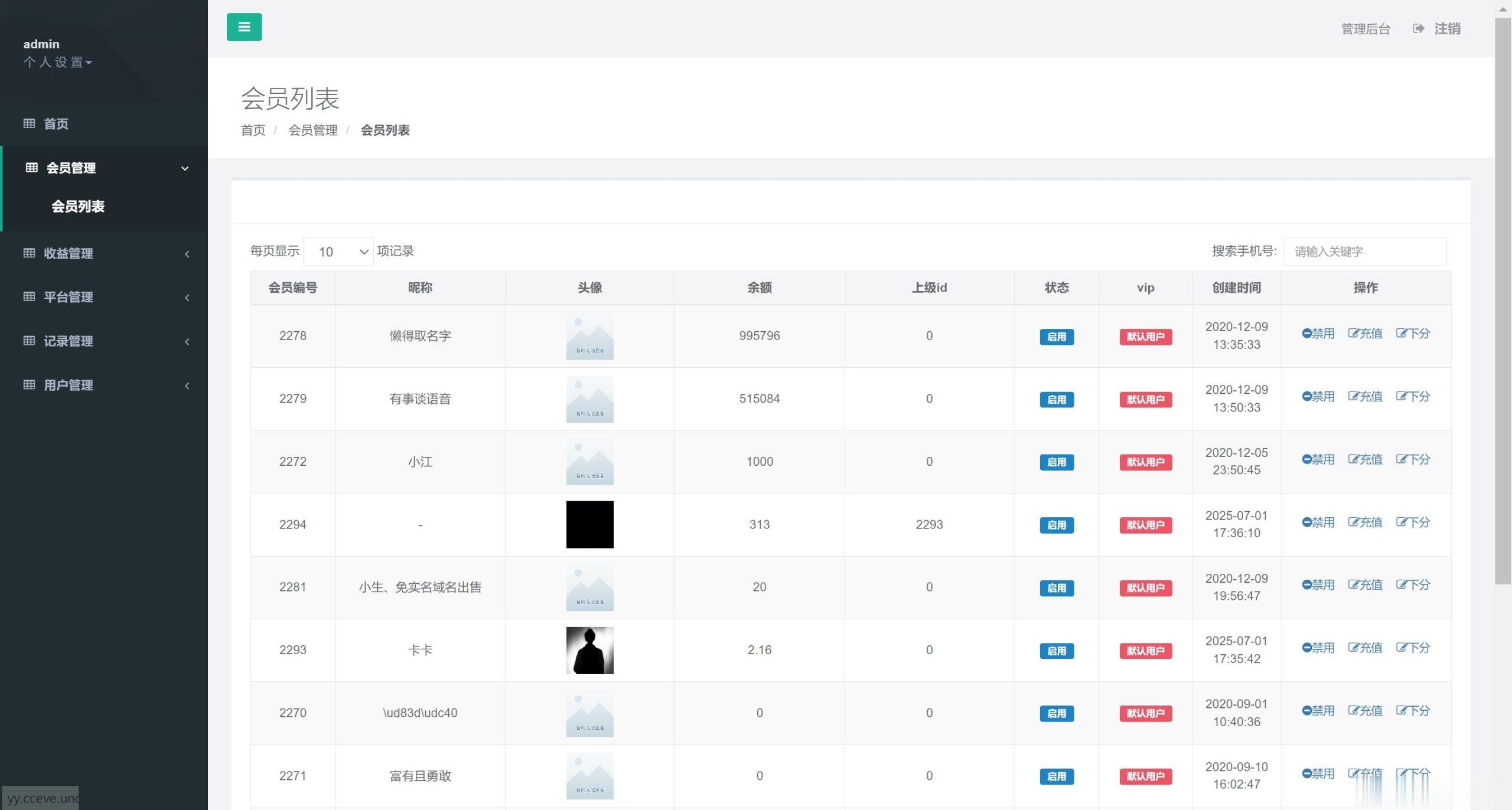Click the 用户管理 sidebar icon
The image size is (1512, 810).
click(30, 385)
